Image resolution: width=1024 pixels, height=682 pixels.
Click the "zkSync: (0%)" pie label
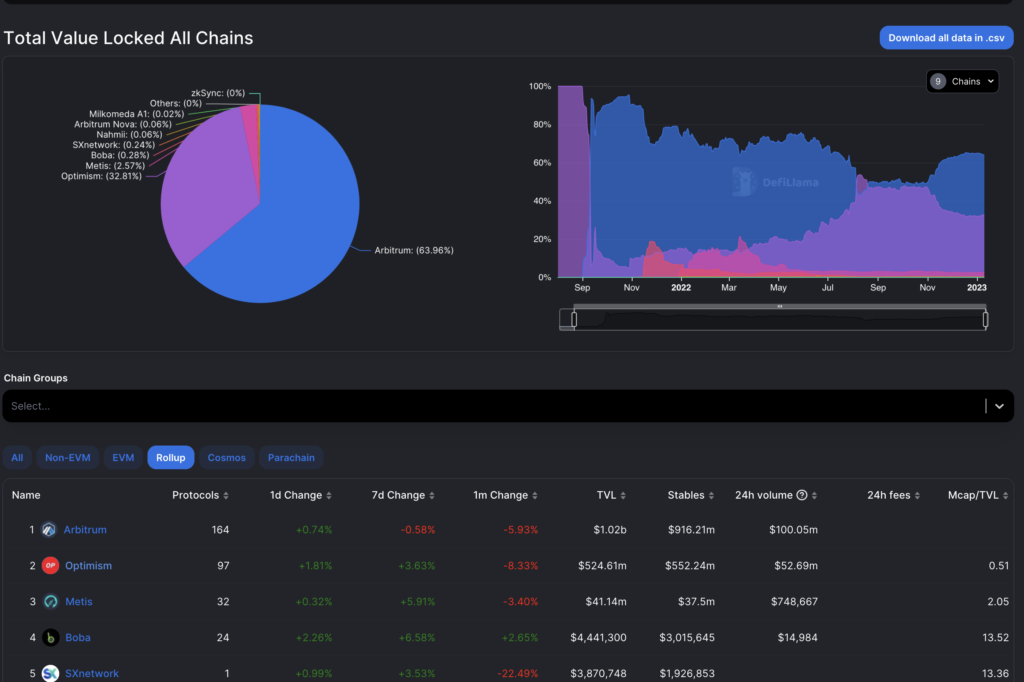[218, 93]
